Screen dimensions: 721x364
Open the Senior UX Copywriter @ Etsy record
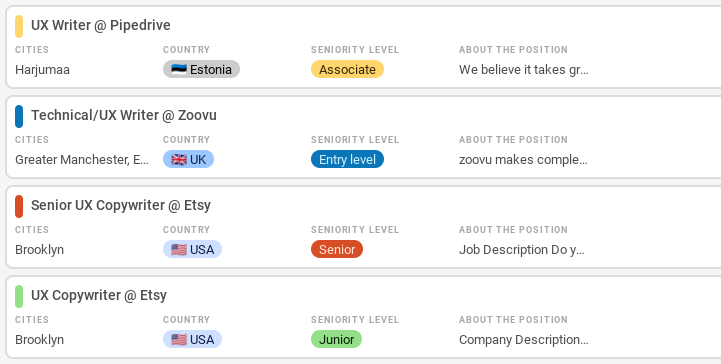tap(121, 205)
